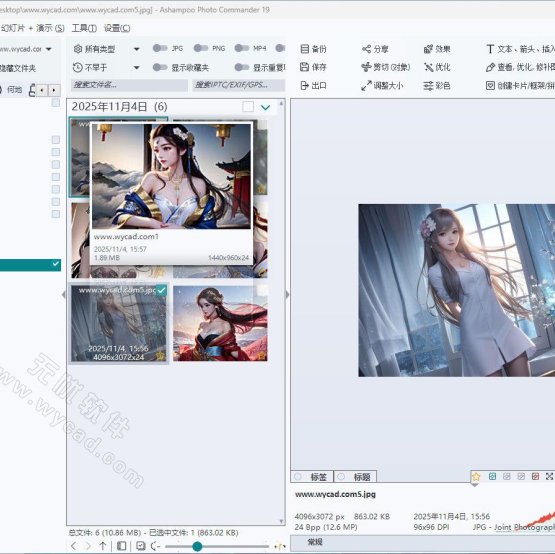
Task: Open the 设置(C) menu
Action: 117,28
